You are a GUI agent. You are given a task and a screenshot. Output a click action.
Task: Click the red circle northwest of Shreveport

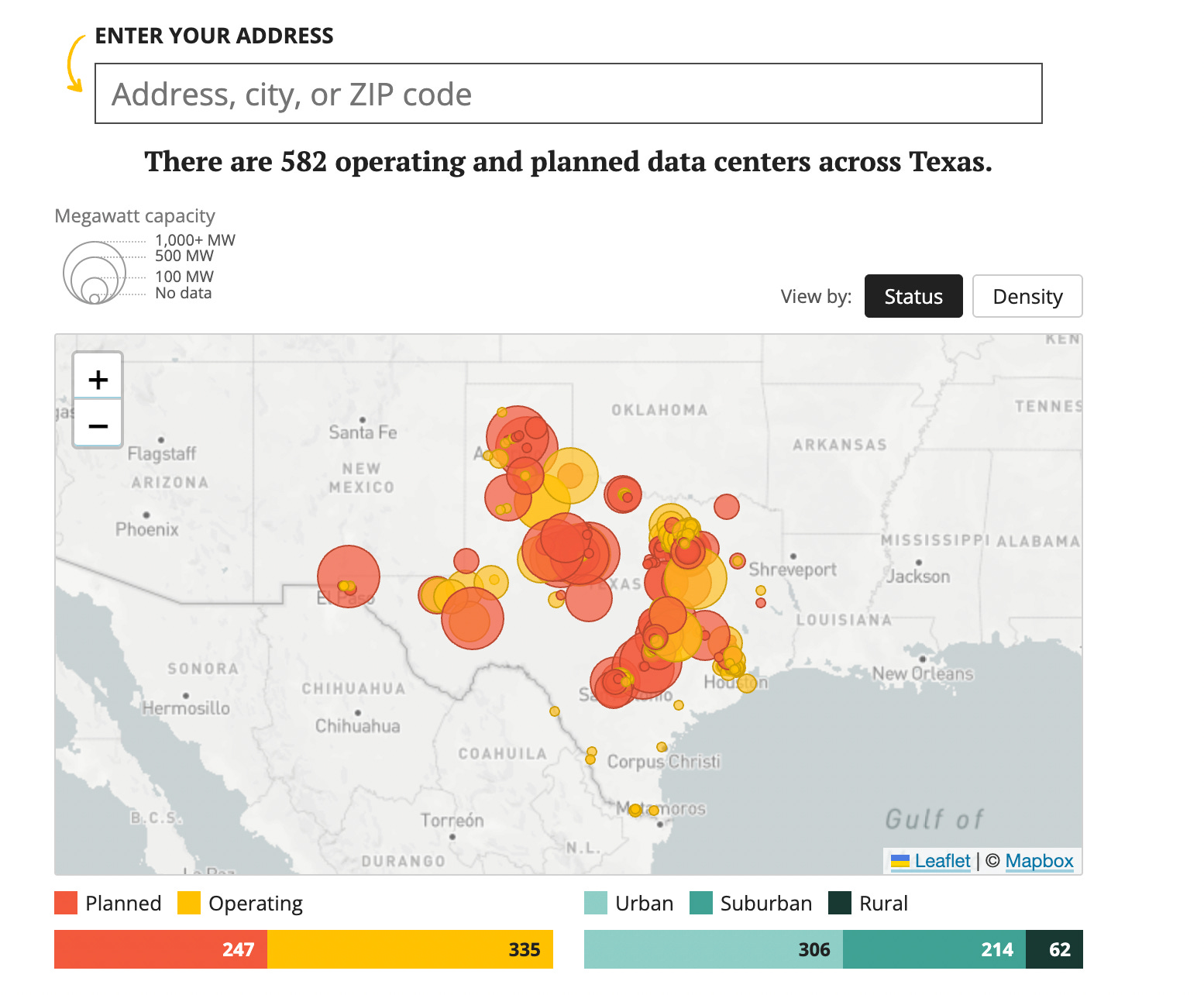(x=726, y=507)
